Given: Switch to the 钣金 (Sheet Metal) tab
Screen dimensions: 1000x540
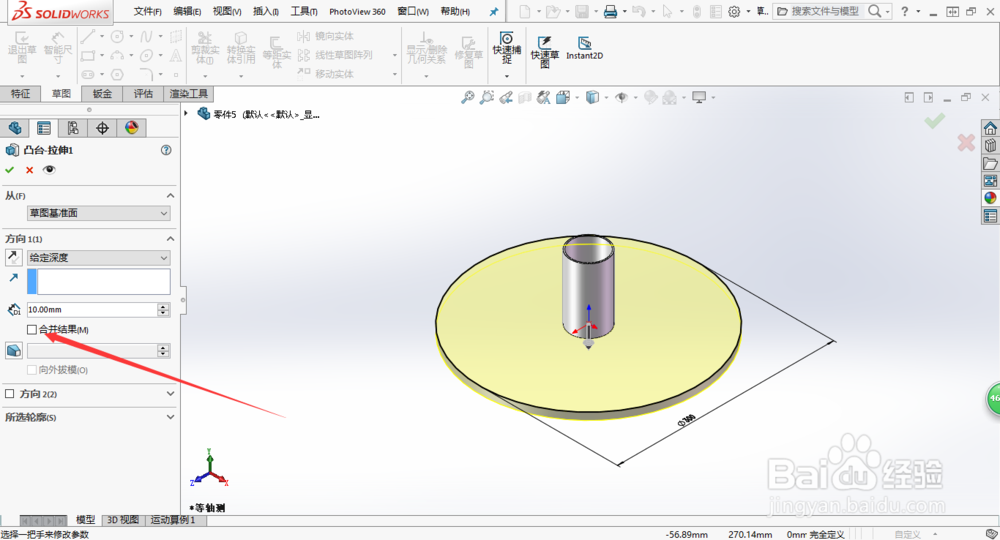Looking at the screenshot, I should tap(102, 94).
